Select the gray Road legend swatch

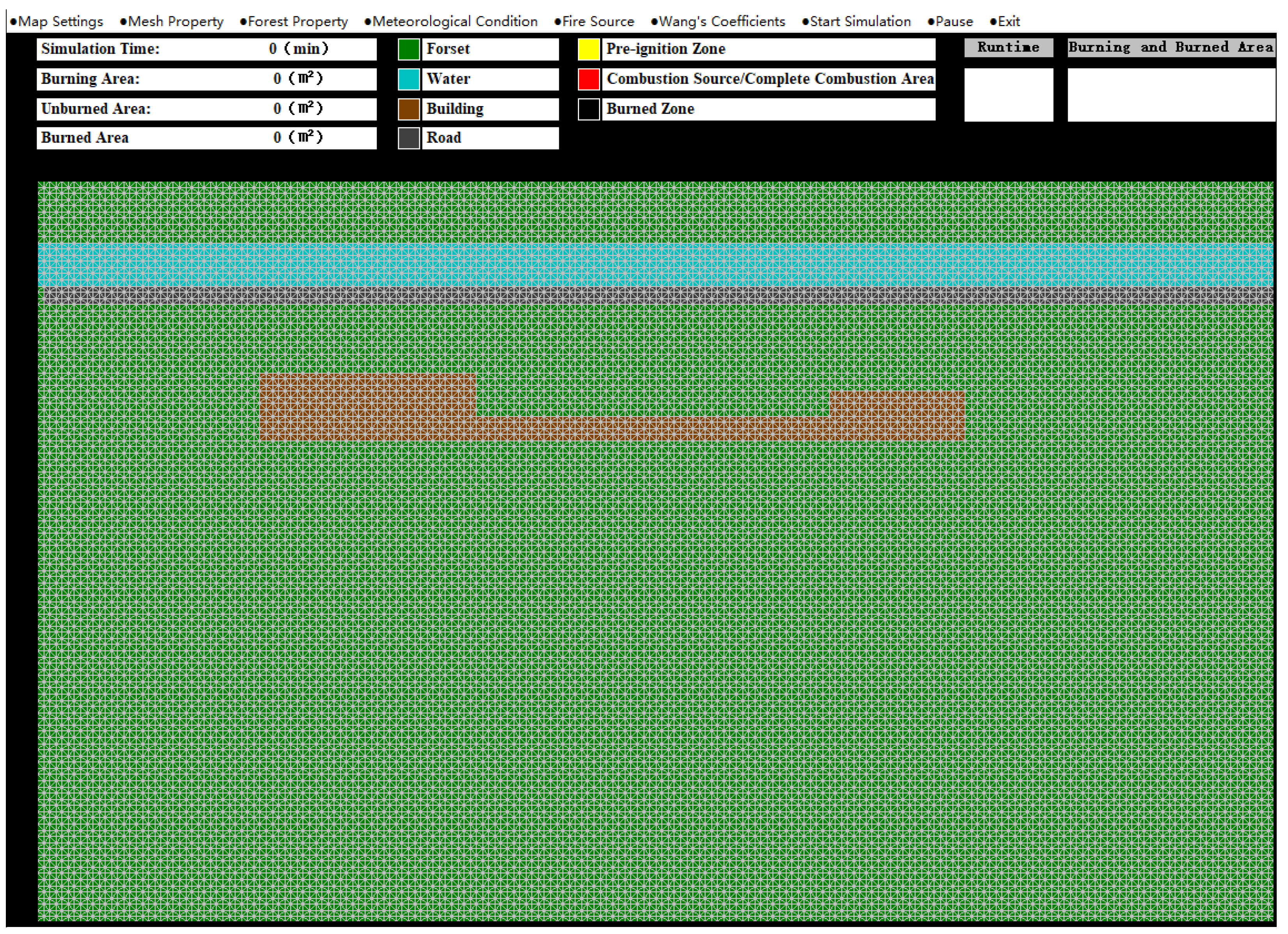coord(408,138)
